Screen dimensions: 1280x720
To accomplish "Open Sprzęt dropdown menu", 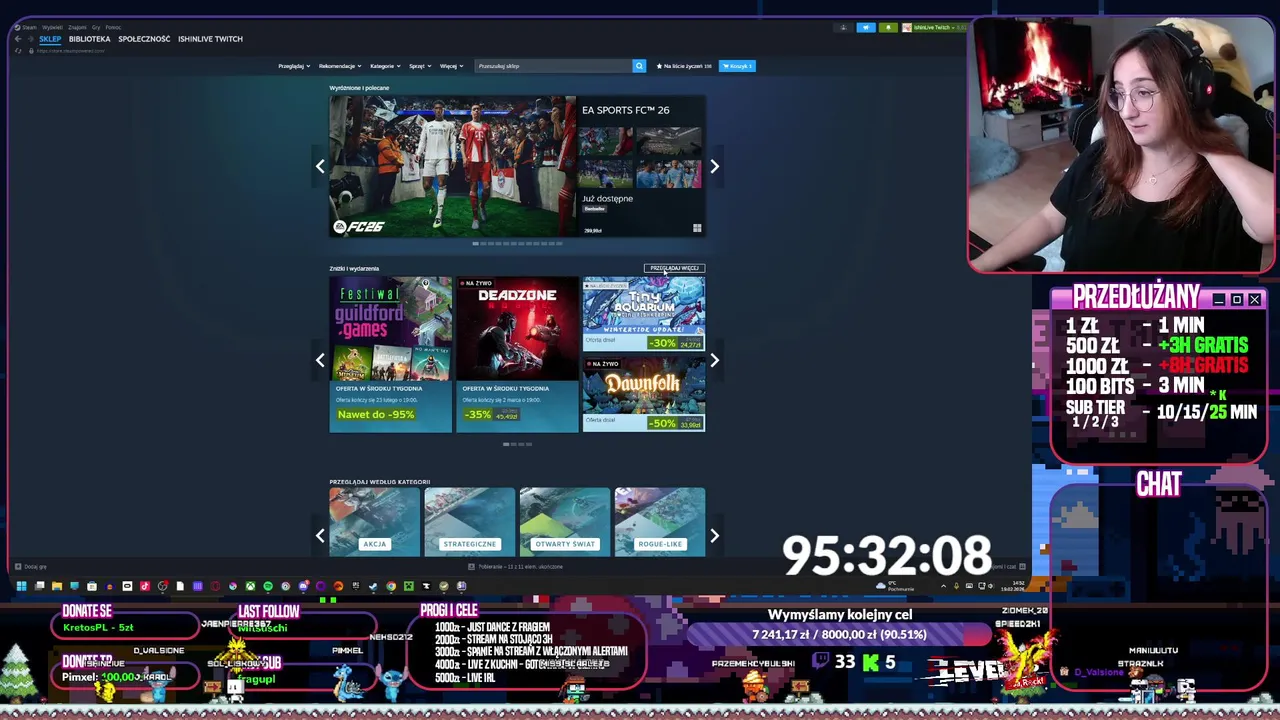I will click(420, 66).
